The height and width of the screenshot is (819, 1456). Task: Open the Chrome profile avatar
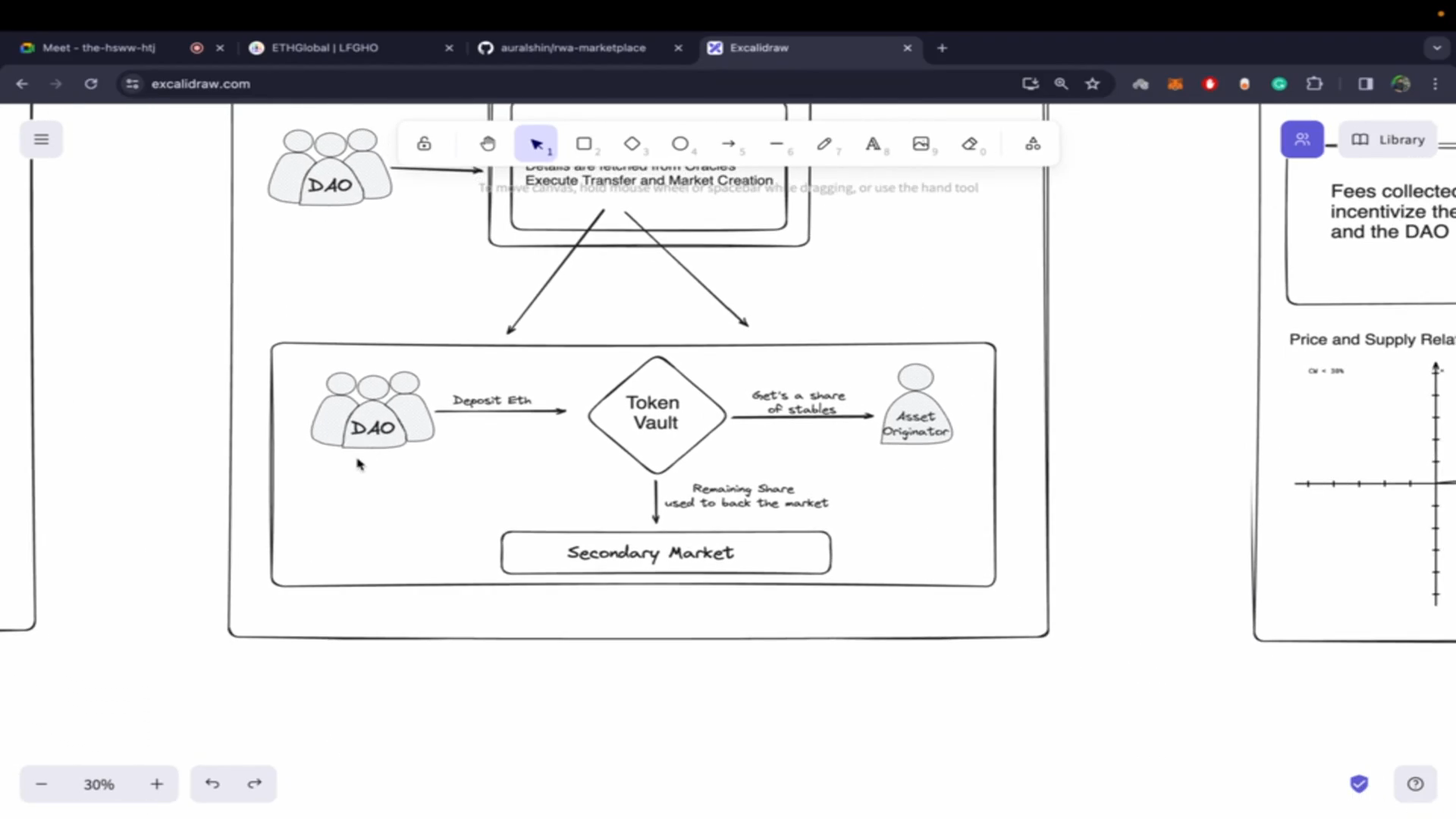pyautogui.click(x=1401, y=84)
